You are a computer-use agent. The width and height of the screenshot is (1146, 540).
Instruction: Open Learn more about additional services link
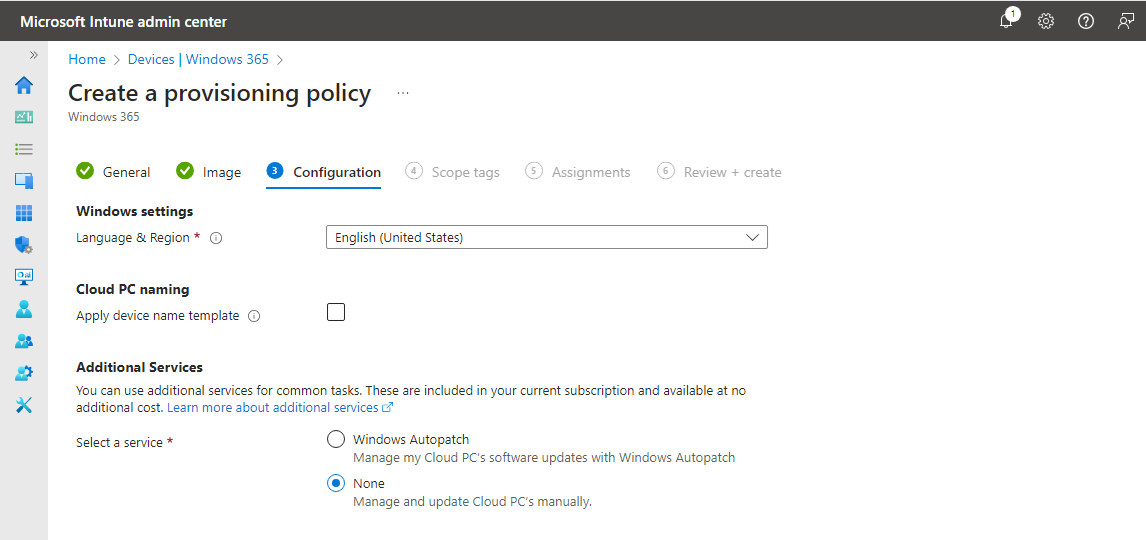(280, 407)
